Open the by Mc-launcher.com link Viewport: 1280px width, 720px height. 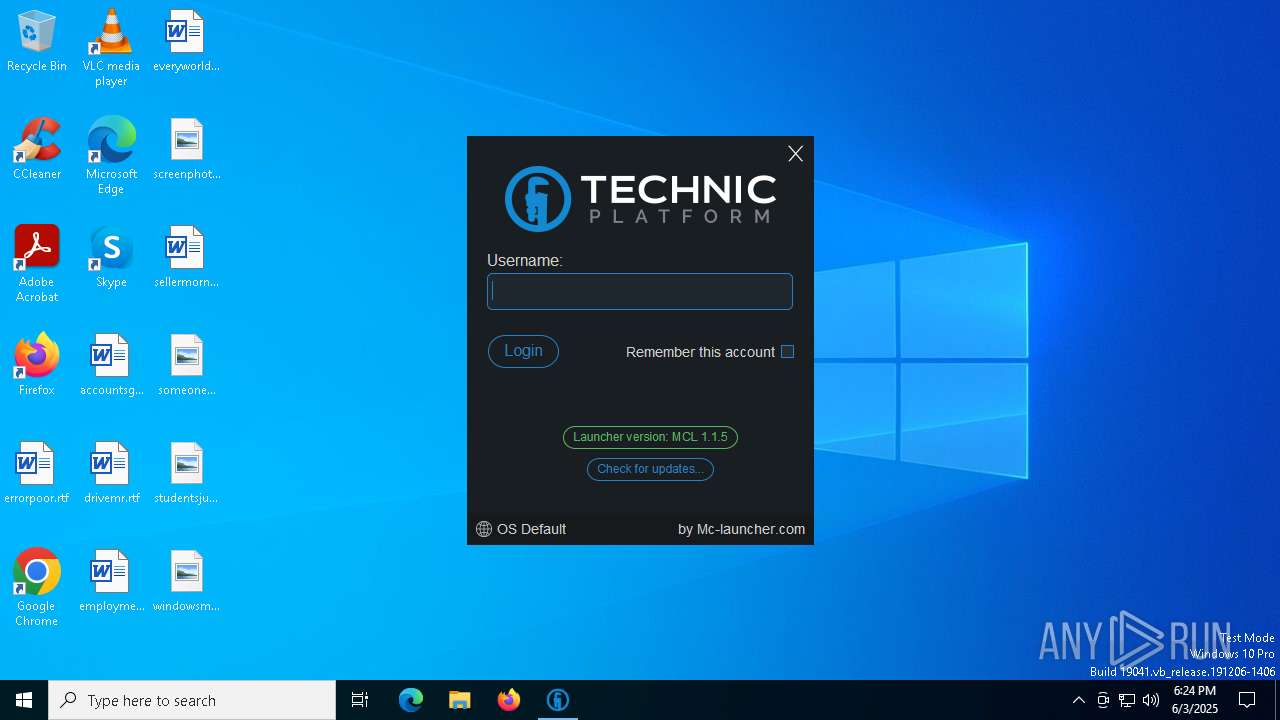pos(741,529)
